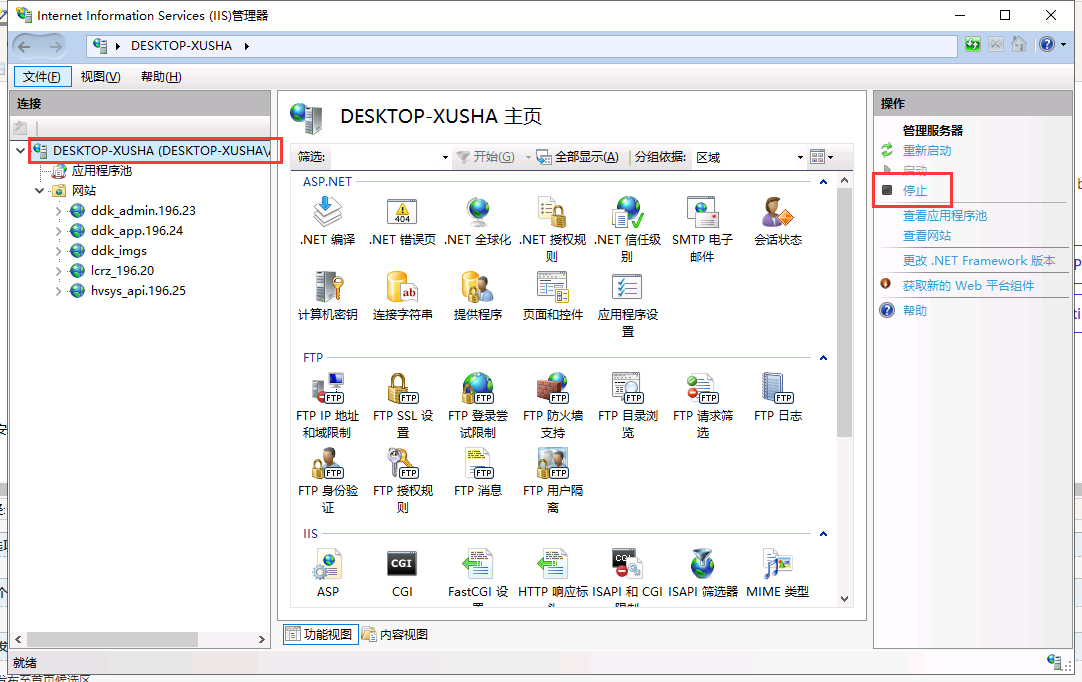Open the FTP 用户隔离 icon
1082x682 pixels.
[552, 462]
